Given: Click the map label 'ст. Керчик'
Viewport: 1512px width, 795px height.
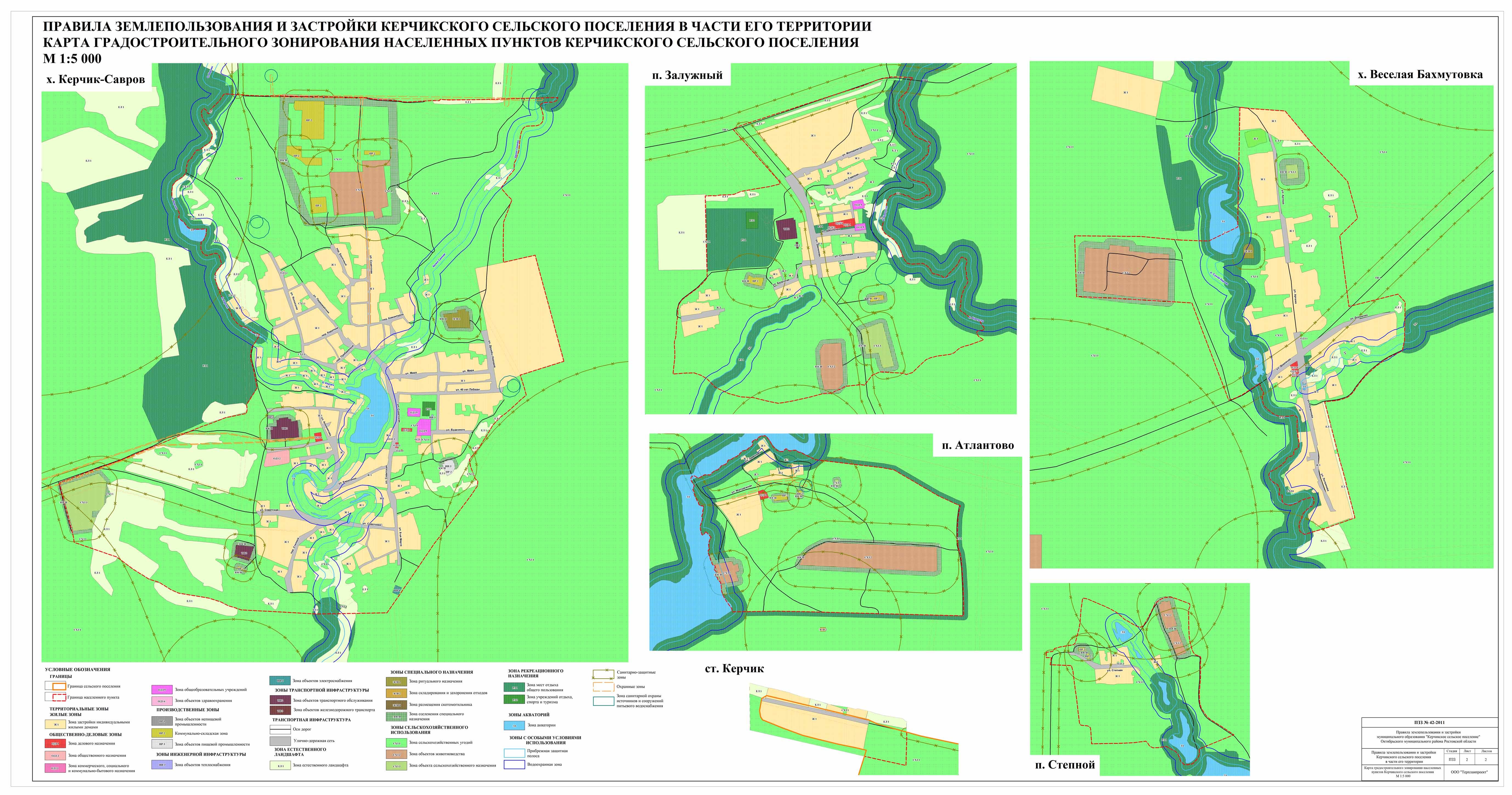Looking at the screenshot, I should point(734,669).
